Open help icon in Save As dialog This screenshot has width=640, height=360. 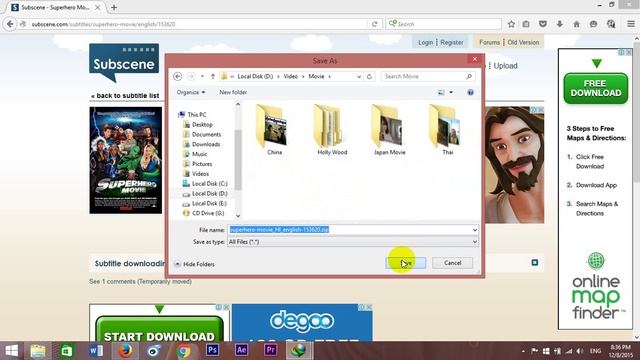[470, 92]
